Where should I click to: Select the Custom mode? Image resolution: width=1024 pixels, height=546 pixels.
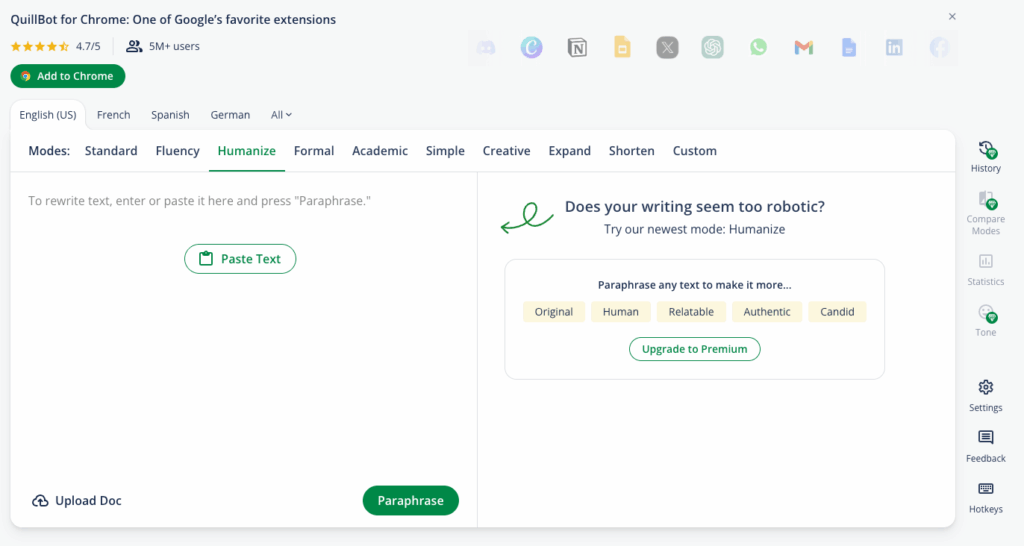coord(695,151)
